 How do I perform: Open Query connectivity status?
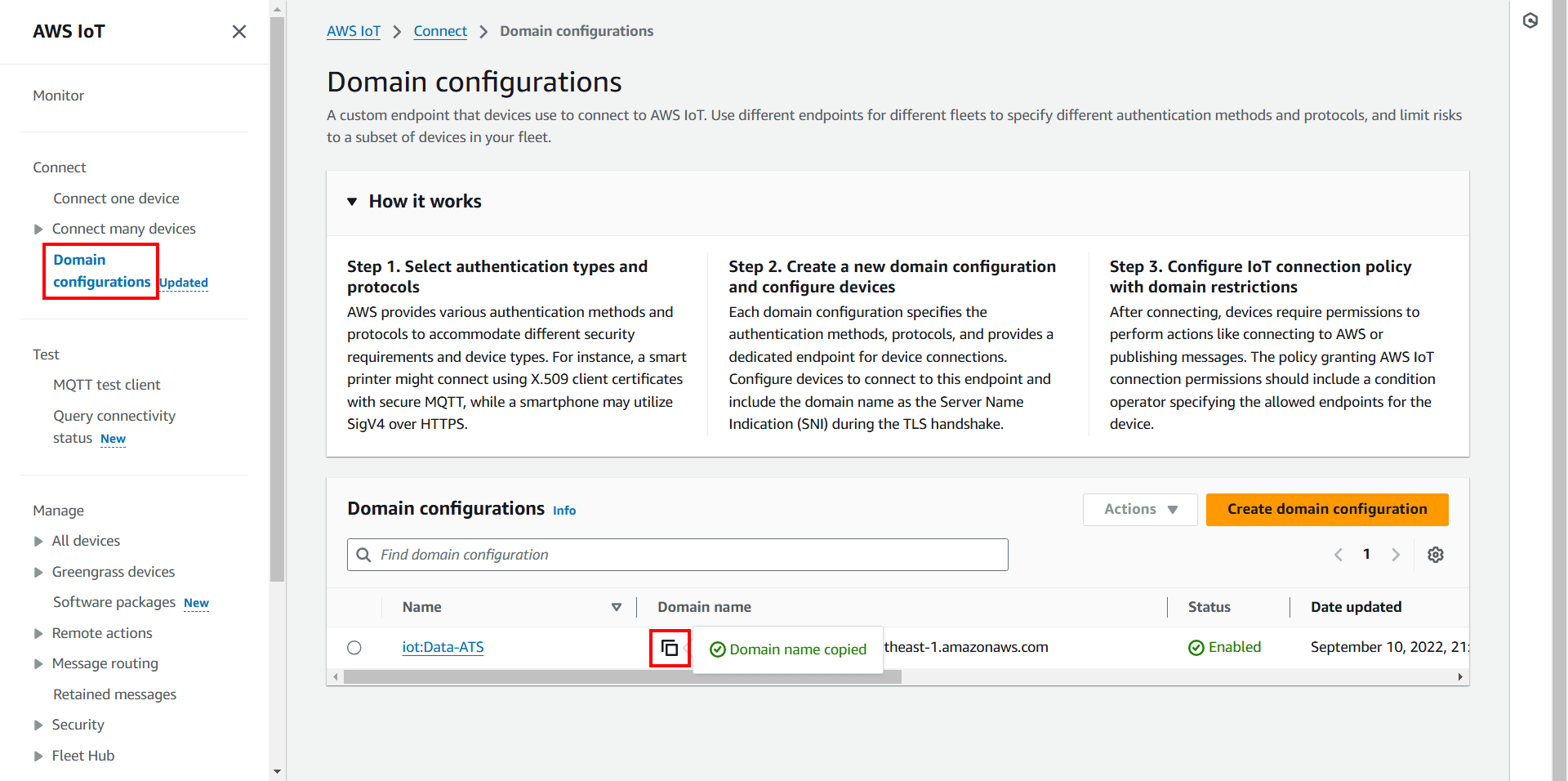[x=114, y=426]
